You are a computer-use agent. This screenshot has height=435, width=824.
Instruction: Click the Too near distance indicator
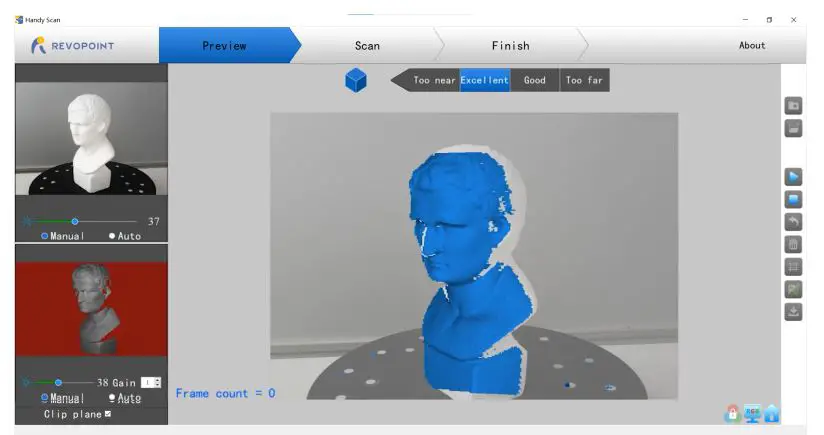(x=432, y=80)
